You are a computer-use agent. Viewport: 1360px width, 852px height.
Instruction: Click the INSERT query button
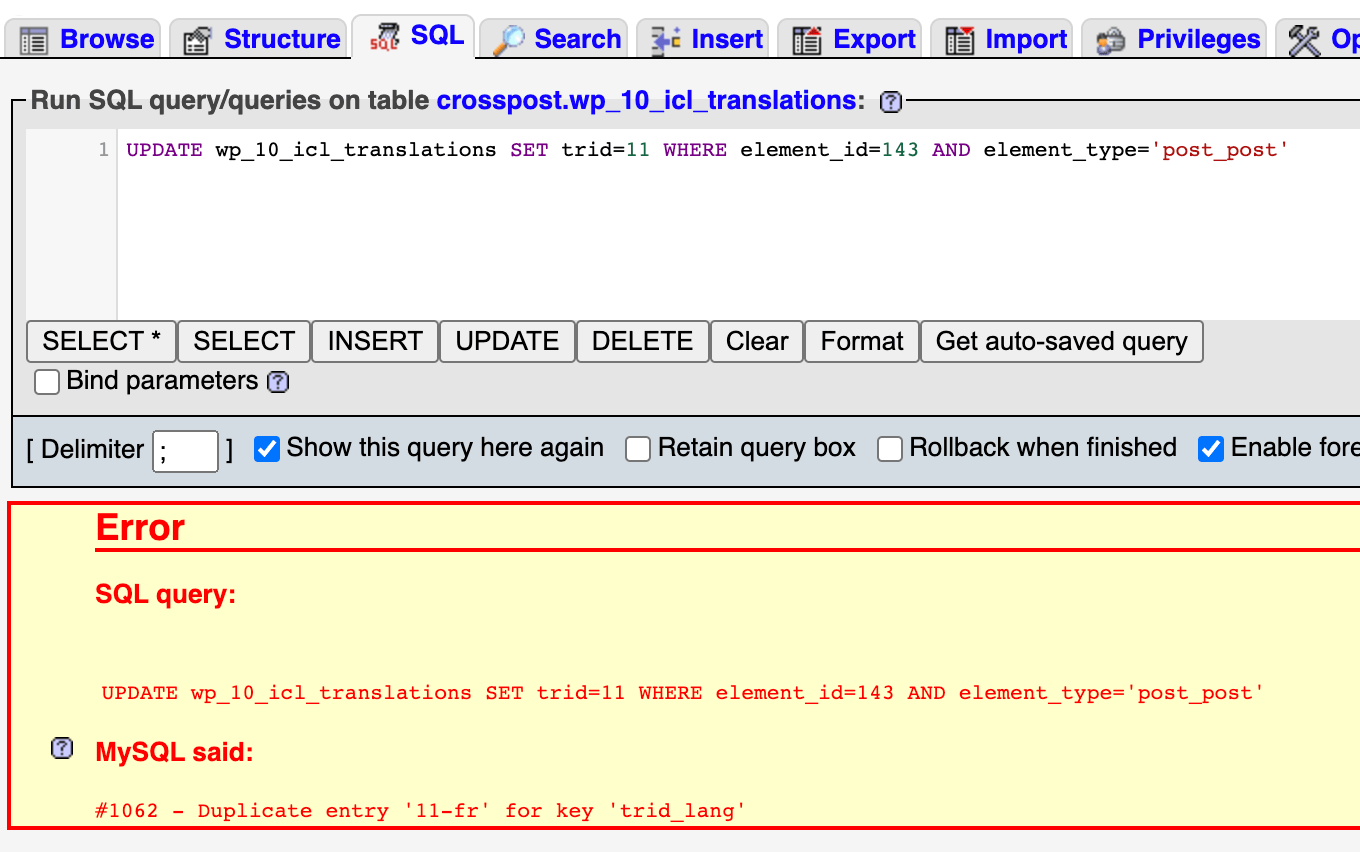point(375,341)
